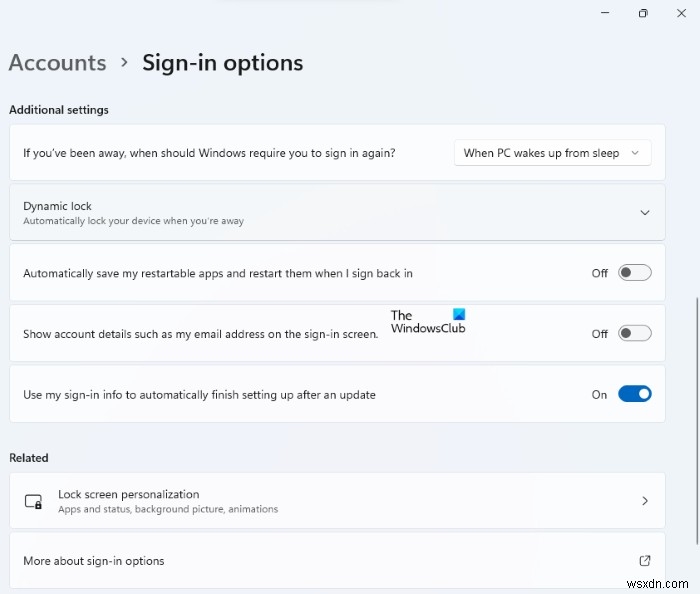
Task: Click the Sign-in options page title
Action: (223, 63)
